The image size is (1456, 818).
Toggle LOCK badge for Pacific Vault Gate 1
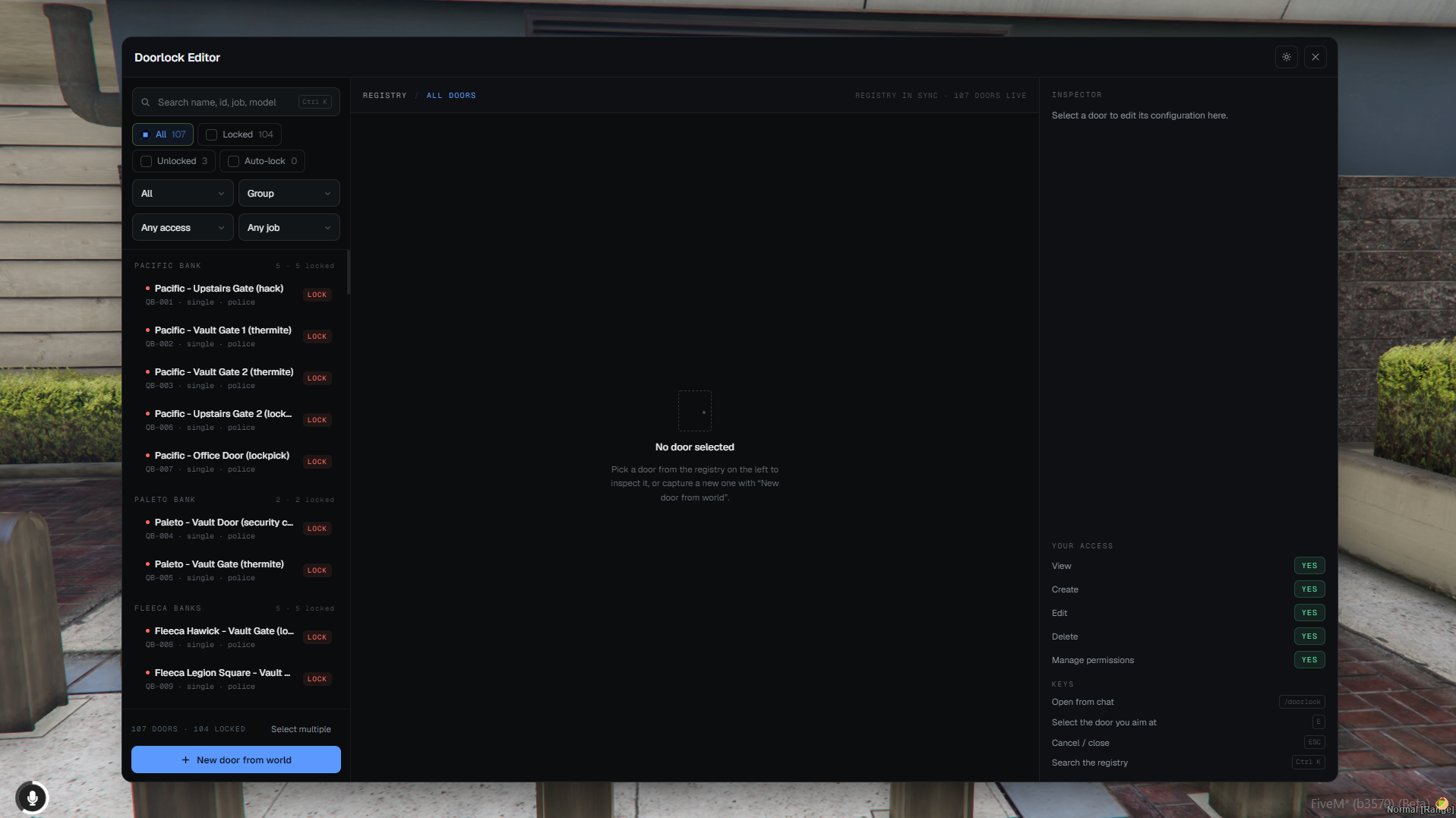pyautogui.click(x=317, y=336)
